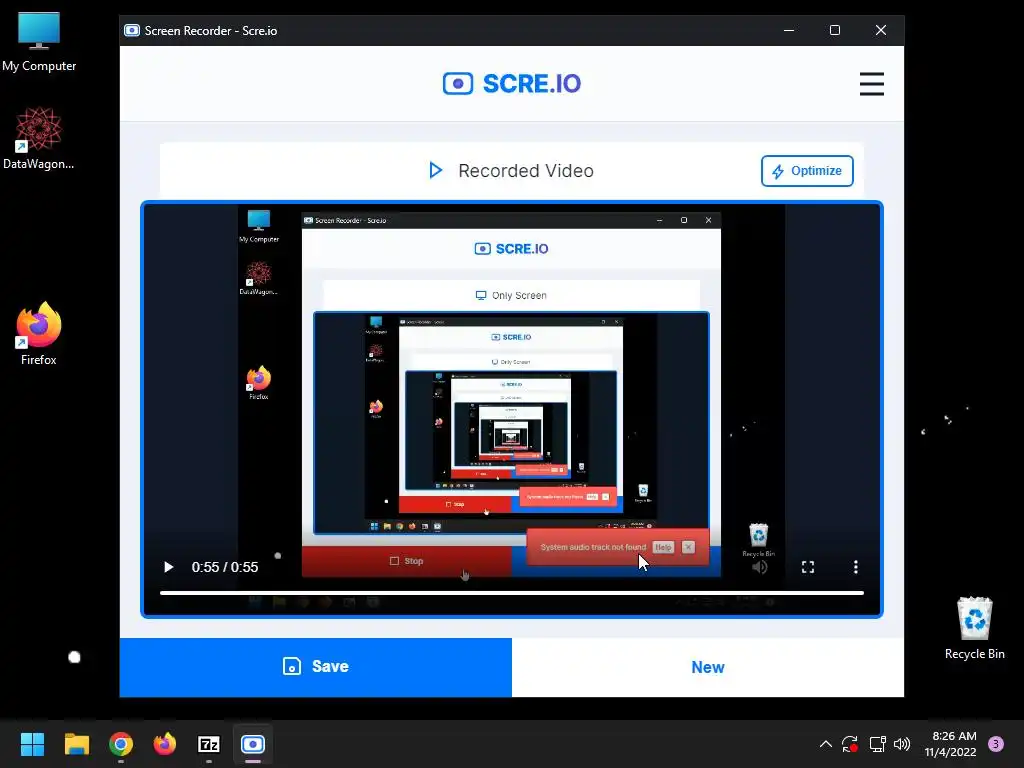Maximize the Screen Recorder window
1024x768 pixels.
pos(835,30)
